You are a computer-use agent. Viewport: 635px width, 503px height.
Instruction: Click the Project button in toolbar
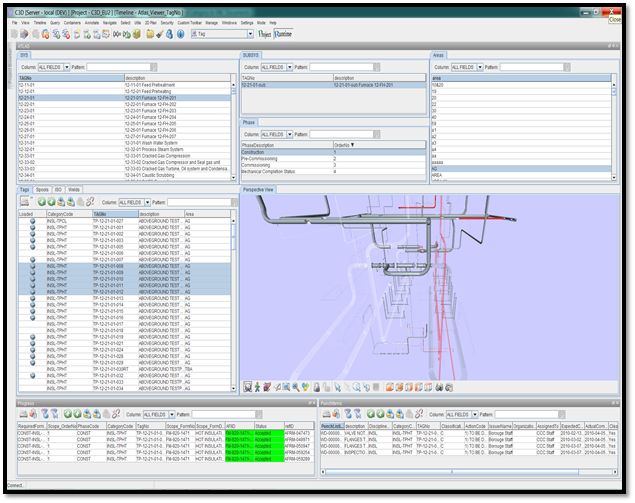tap(263, 33)
